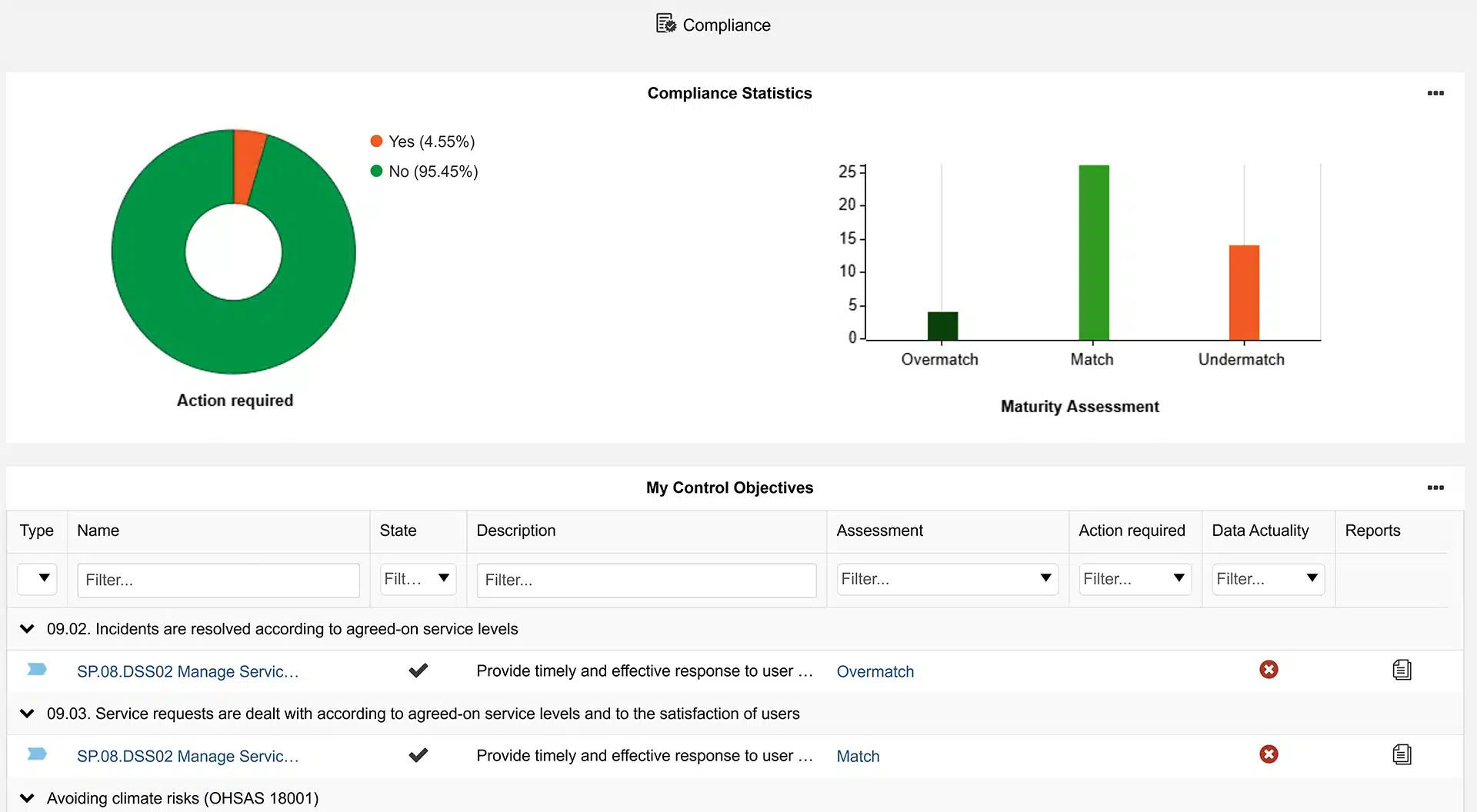The height and width of the screenshot is (812, 1477).
Task: Click blue type tag icon in first row
Action: tap(37, 670)
